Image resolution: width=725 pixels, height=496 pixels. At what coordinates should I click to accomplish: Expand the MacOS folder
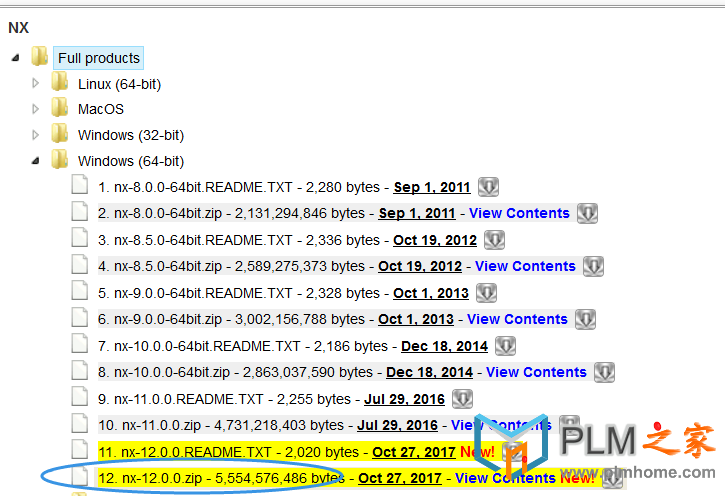pyautogui.click(x=36, y=109)
